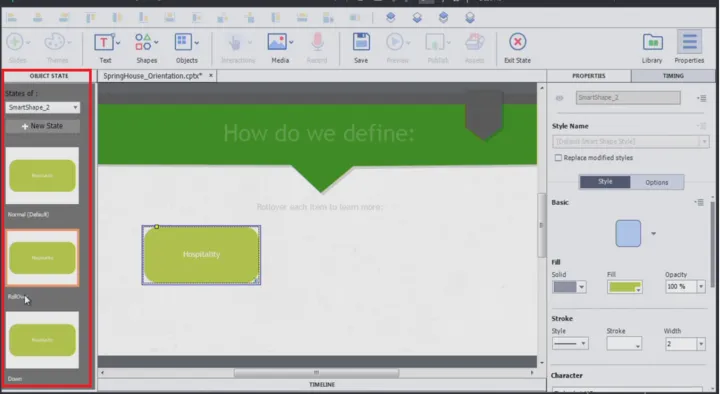Click the horizontal canvas scrollbar
720x394 pixels.
click(316, 372)
